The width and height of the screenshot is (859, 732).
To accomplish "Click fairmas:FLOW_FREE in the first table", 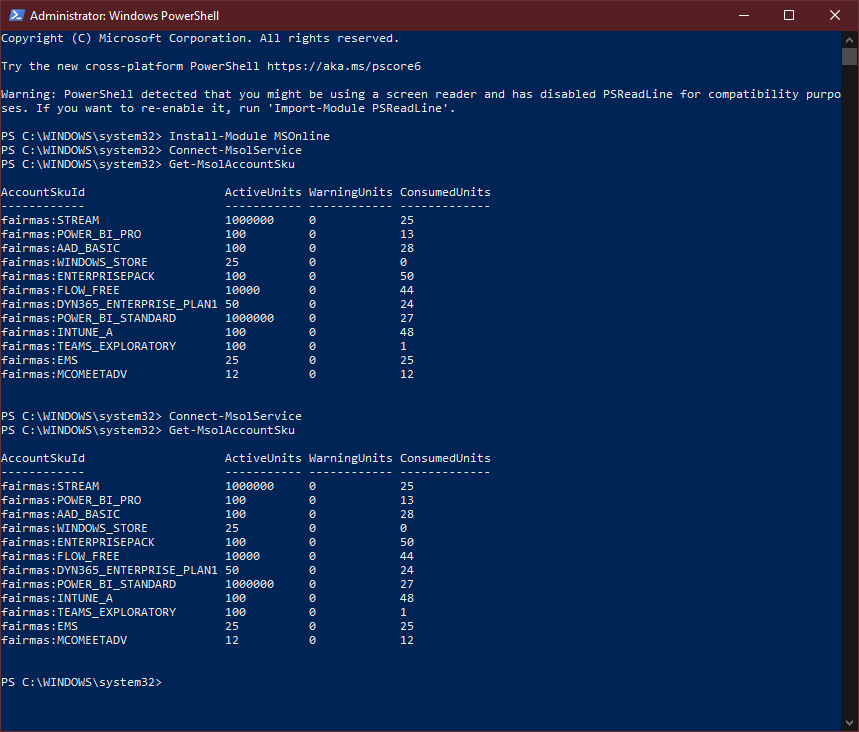I will [x=61, y=290].
